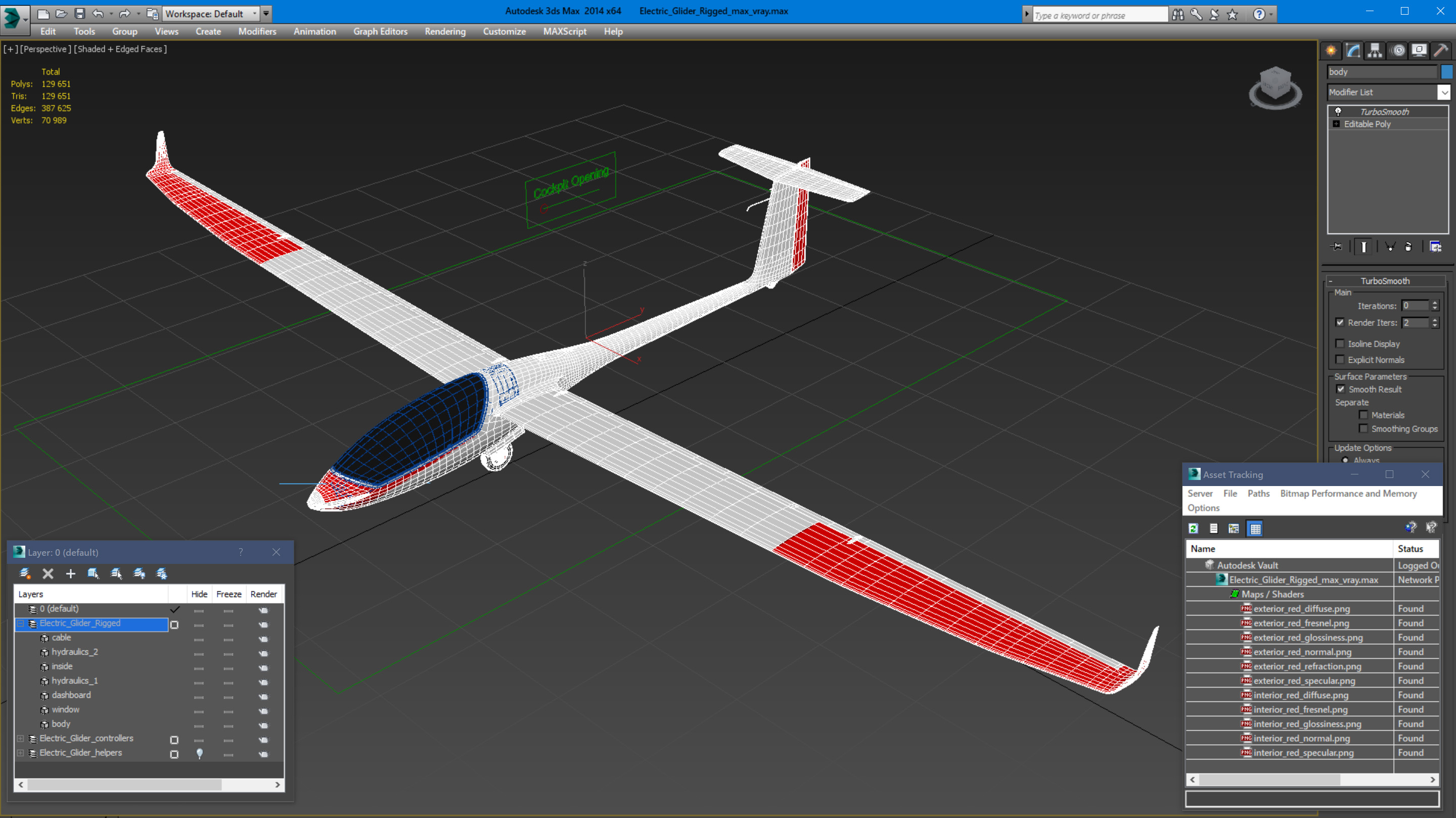
Task: Open the Paths menu in Asset Tracking
Action: (x=1258, y=494)
